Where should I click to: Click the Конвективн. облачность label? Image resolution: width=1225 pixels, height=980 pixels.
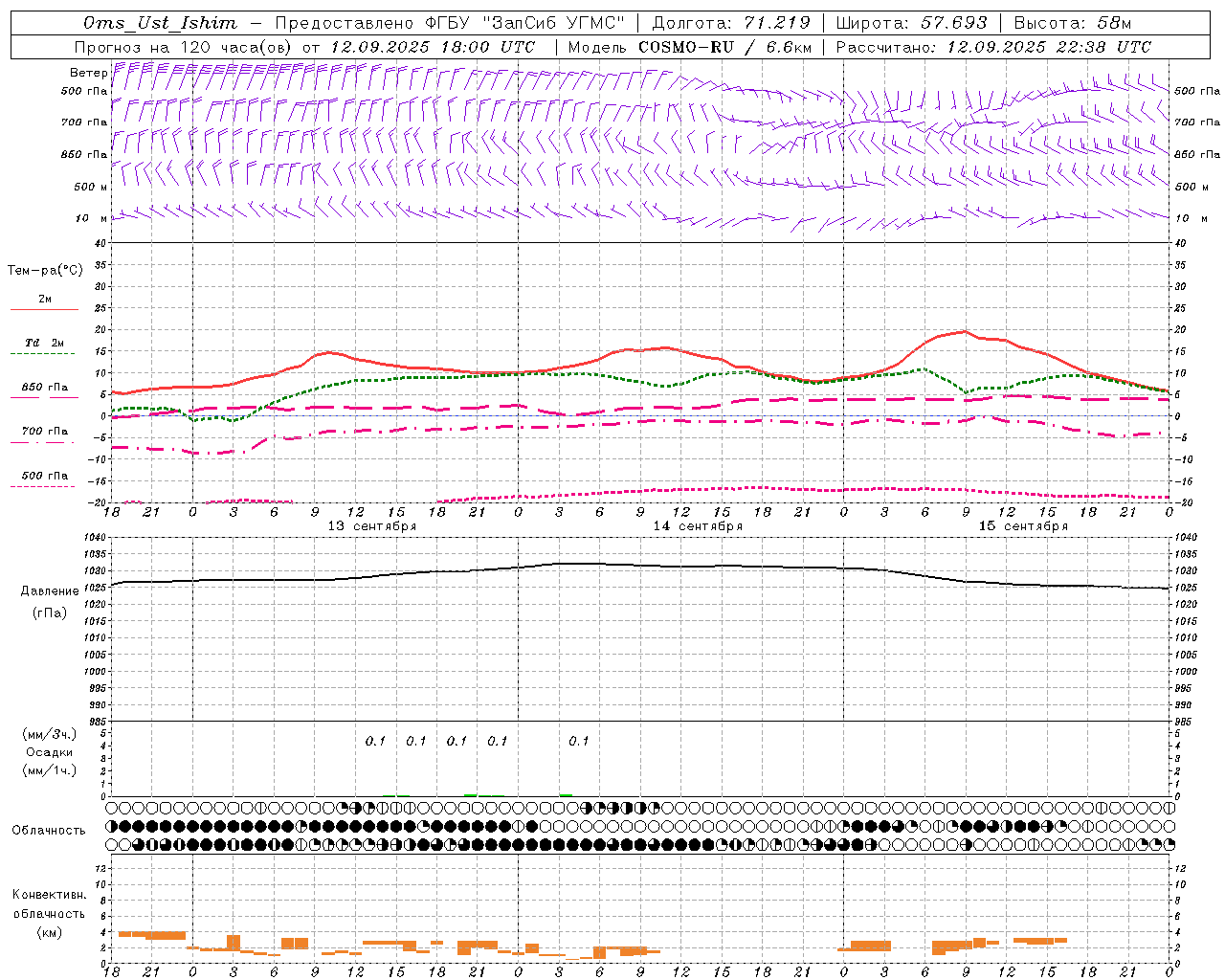[x=49, y=903]
